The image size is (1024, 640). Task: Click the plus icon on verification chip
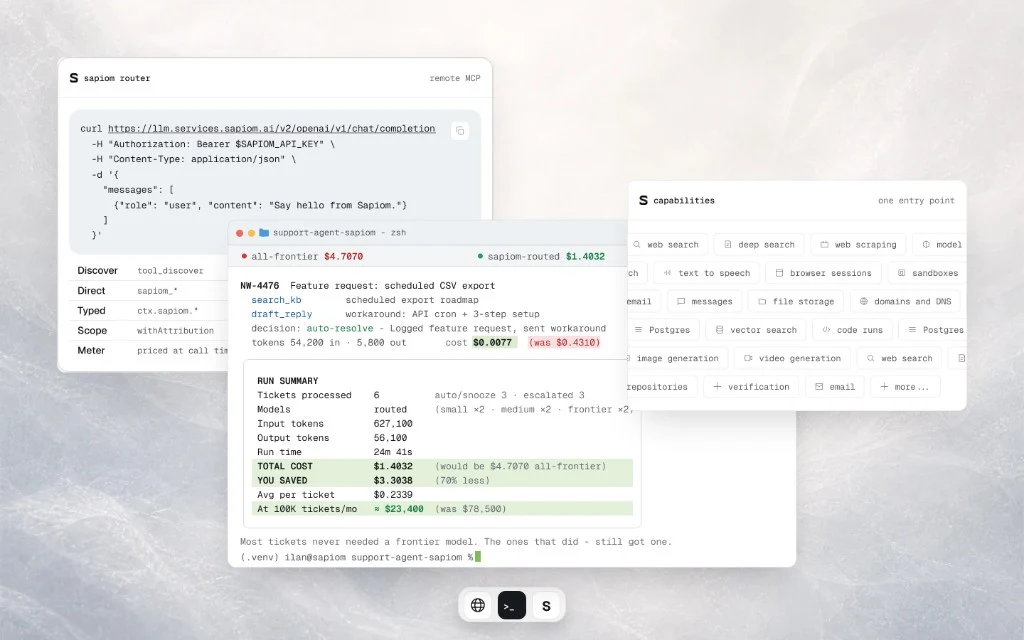pos(717,387)
